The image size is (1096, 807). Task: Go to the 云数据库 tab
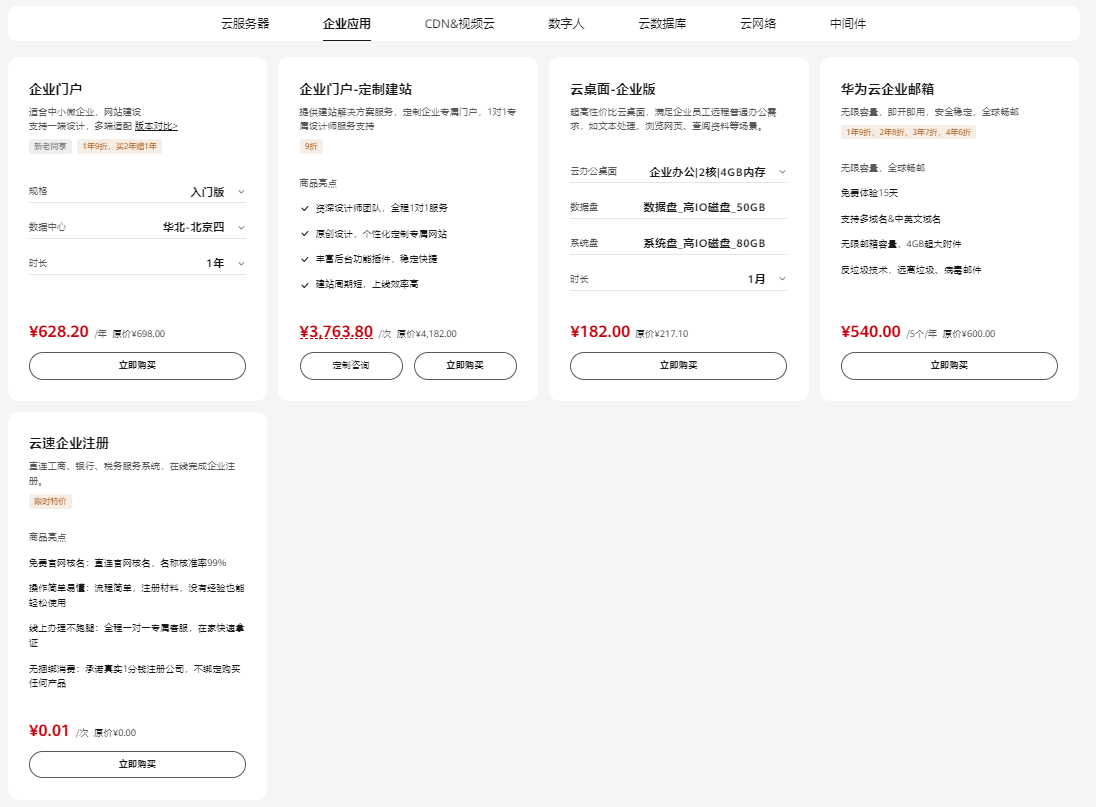click(x=662, y=23)
